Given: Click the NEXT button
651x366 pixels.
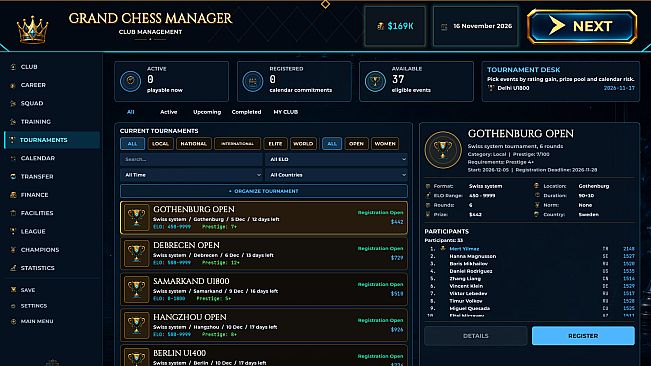Looking at the screenshot, I should pyautogui.click(x=582, y=27).
